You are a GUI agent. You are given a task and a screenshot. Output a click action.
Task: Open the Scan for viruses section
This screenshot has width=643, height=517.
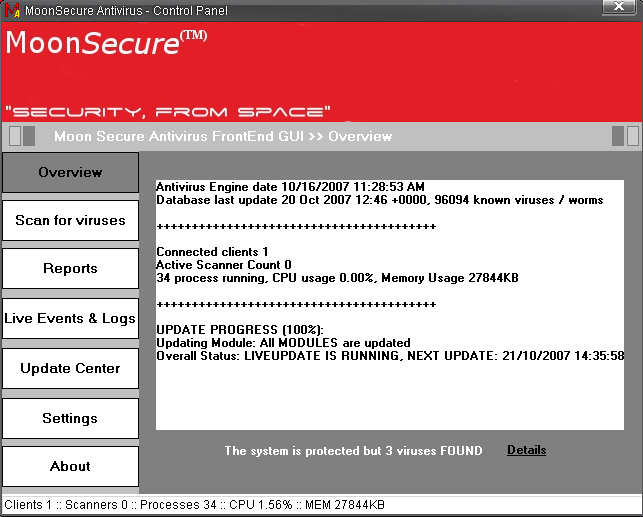pos(71,220)
